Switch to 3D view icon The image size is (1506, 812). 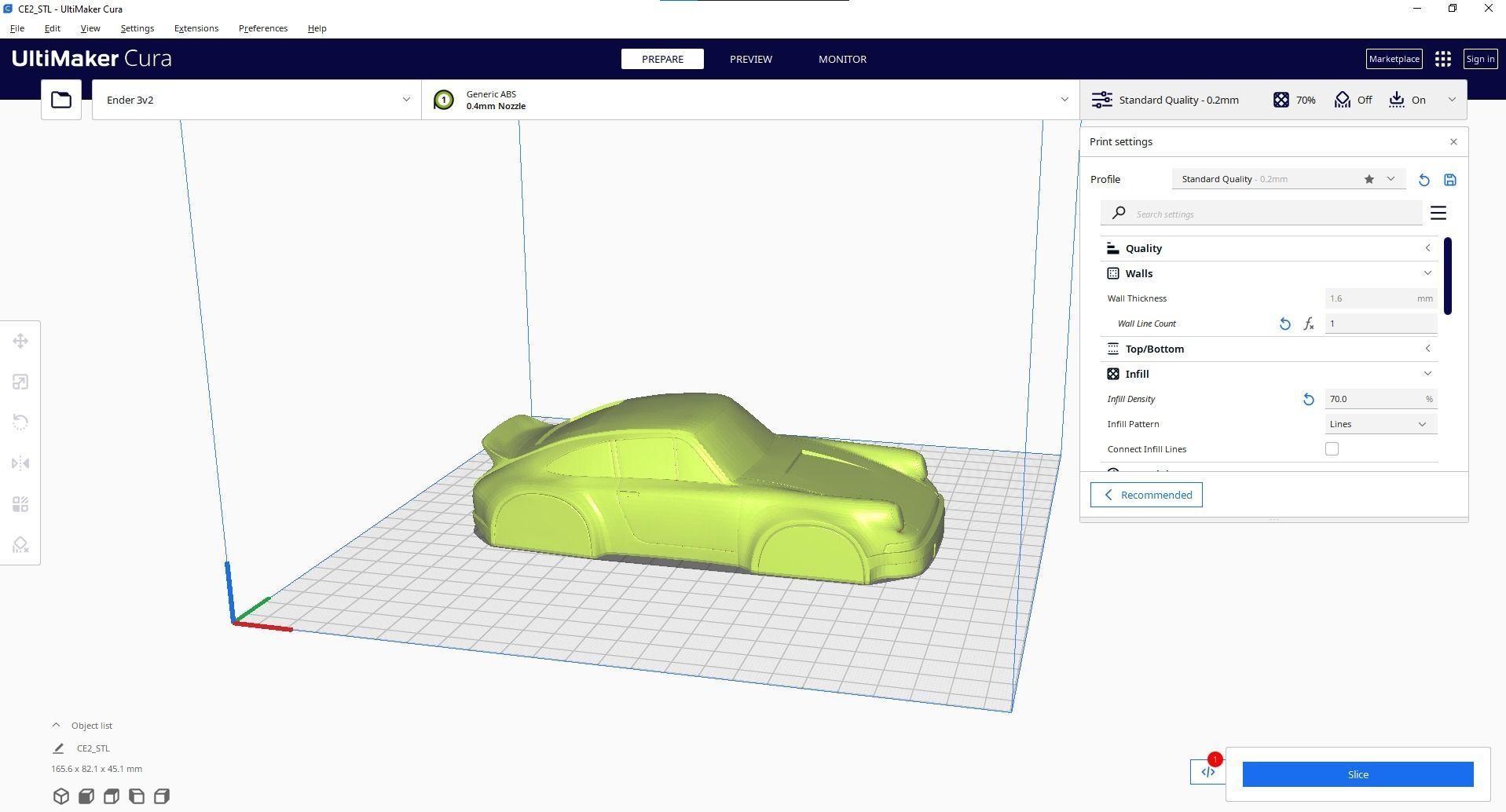point(61,796)
